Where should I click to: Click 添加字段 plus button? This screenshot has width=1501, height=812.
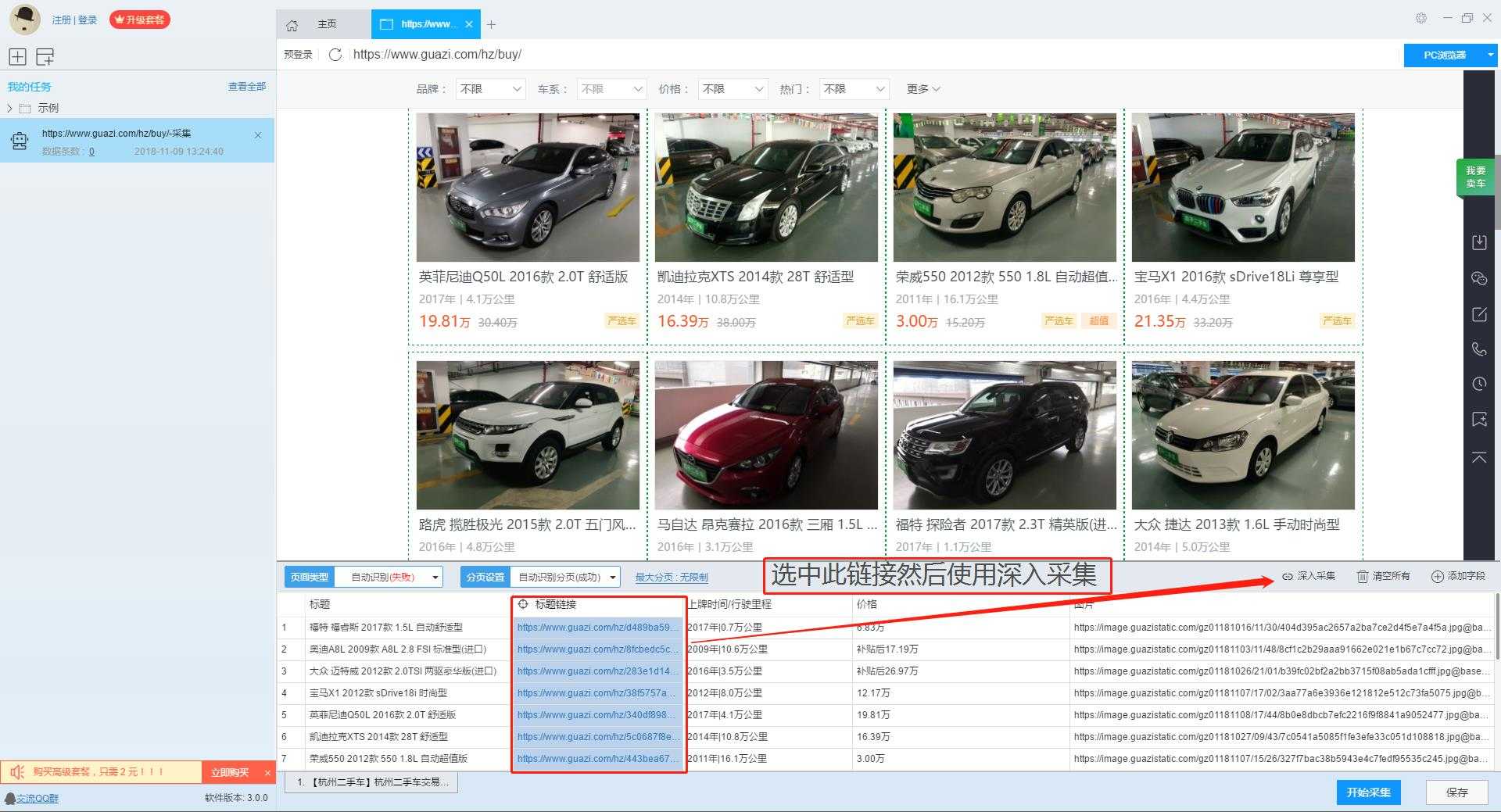[1458, 576]
